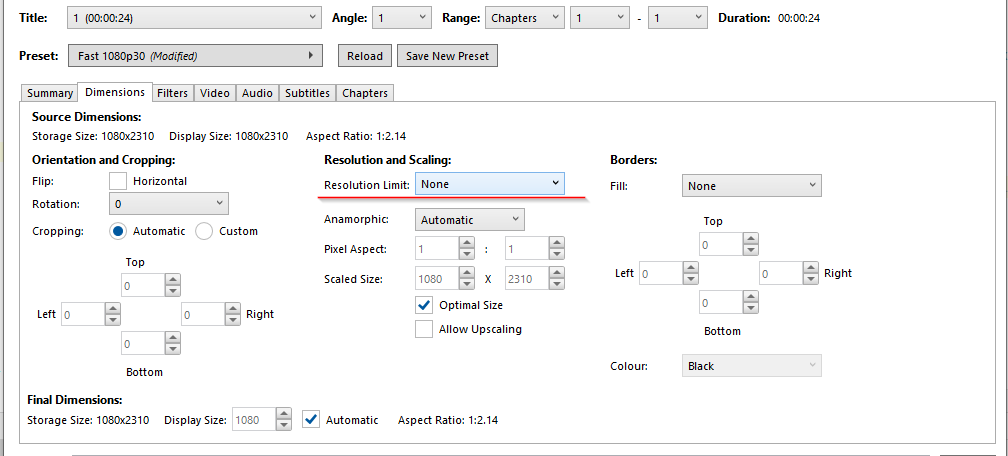
Task: Increase cropping Right value
Action: point(233,309)
